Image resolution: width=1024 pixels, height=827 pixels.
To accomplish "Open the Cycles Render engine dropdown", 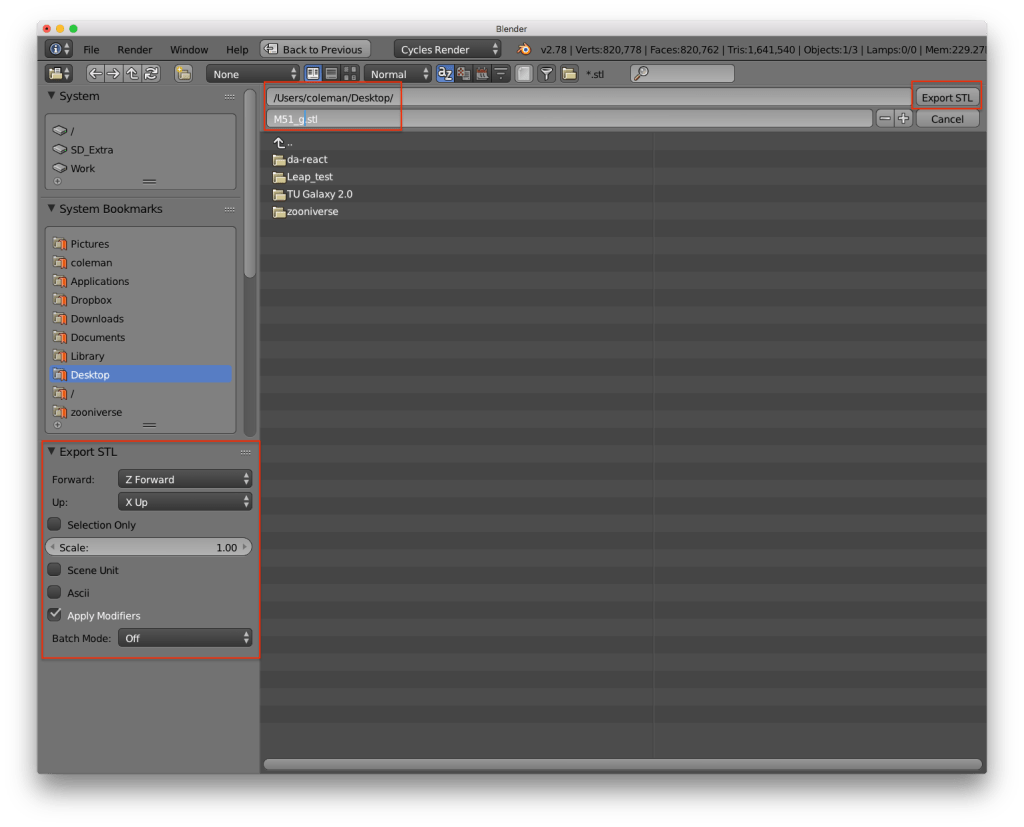I will click(448, 49).
